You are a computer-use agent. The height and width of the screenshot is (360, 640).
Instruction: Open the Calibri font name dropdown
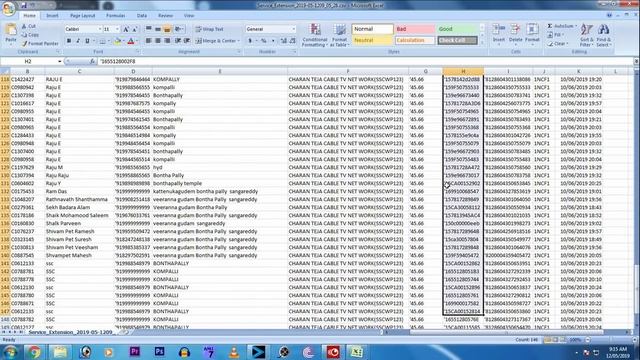[100, 29]
